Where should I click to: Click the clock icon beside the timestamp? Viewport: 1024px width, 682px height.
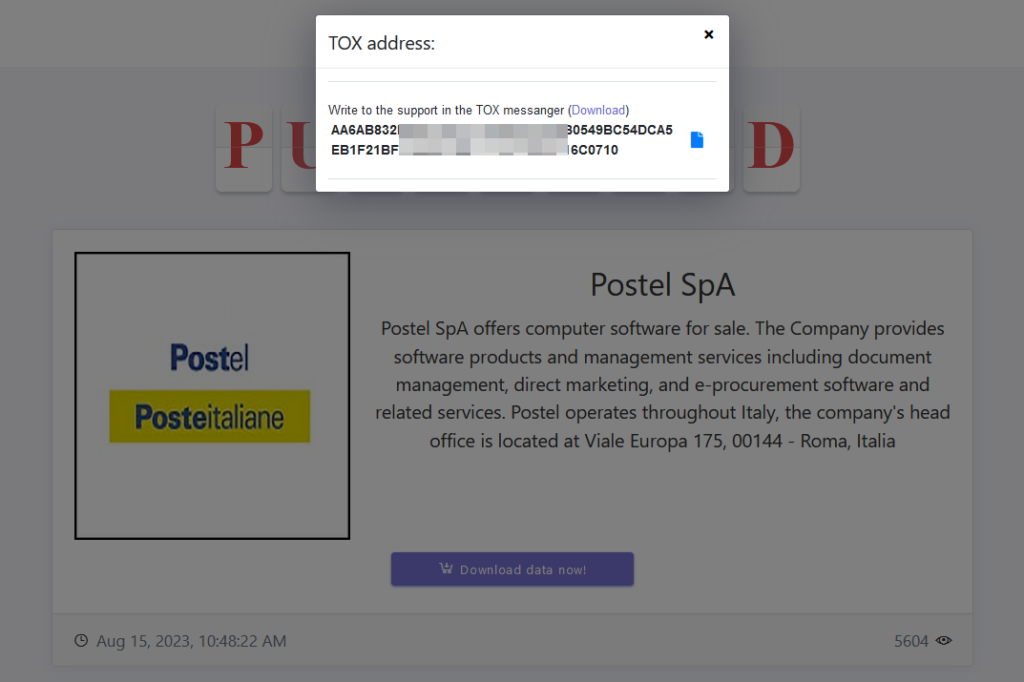[81, 640]
